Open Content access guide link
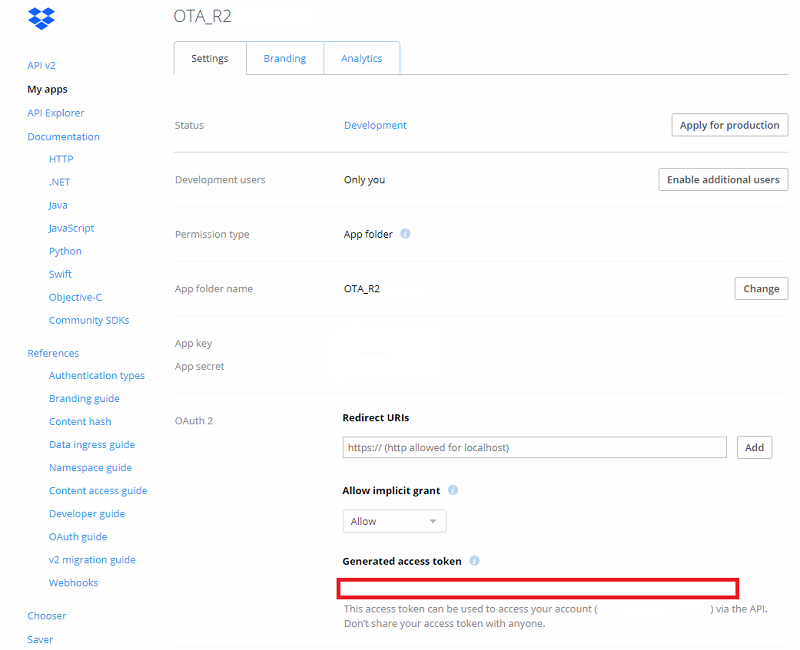This screenshot has height=650, width=800. tap(98, 490)
